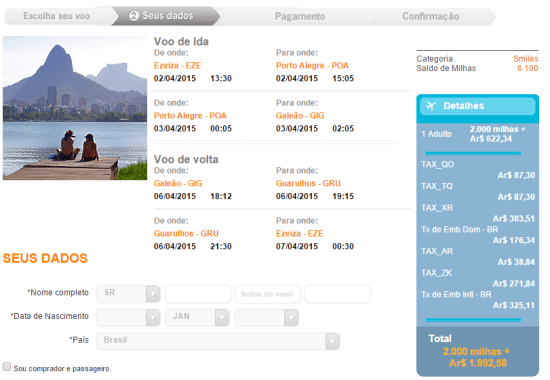Click 'Ezeiza - EZE' outbound origin
Viewport: 550px width, 380px height.
177,66
